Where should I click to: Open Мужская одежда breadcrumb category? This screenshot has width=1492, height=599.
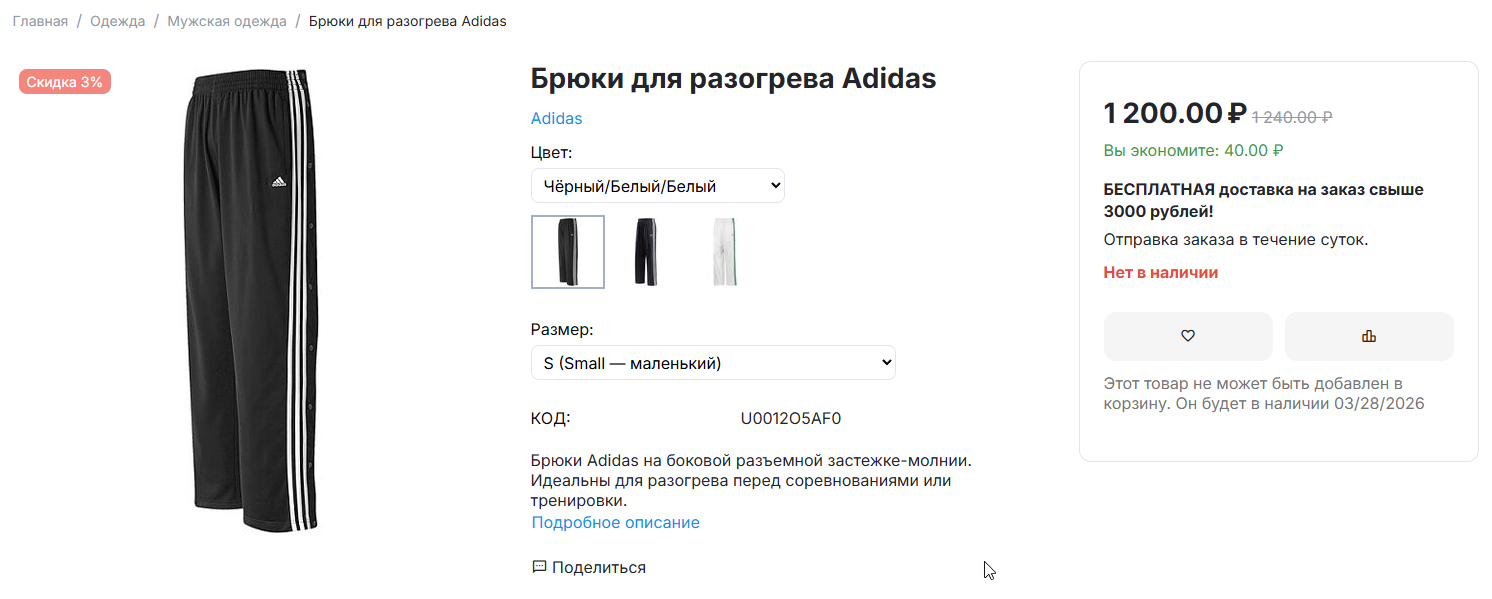[227, 21]
